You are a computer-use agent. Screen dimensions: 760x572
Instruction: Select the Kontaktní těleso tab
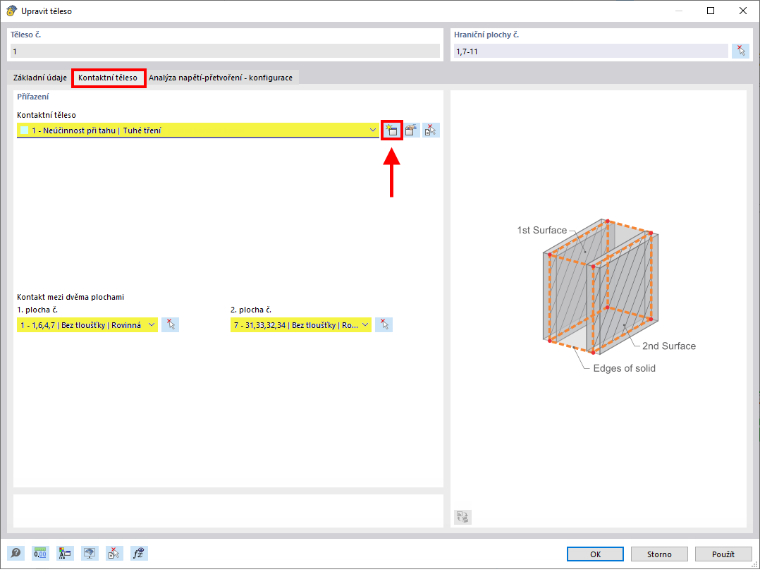(x=108, y=78)
